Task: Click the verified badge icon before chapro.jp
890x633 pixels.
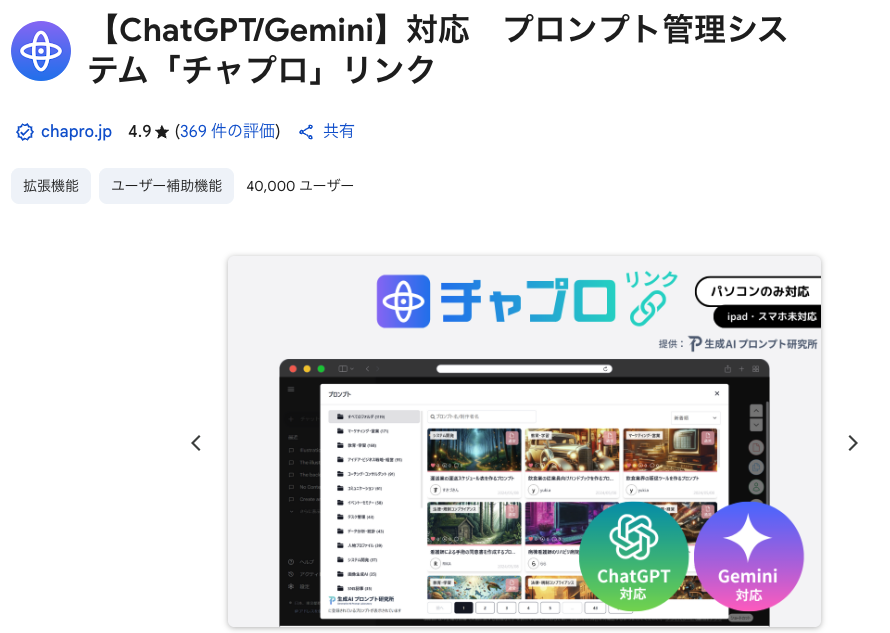Action: click(x=25, y=132)
